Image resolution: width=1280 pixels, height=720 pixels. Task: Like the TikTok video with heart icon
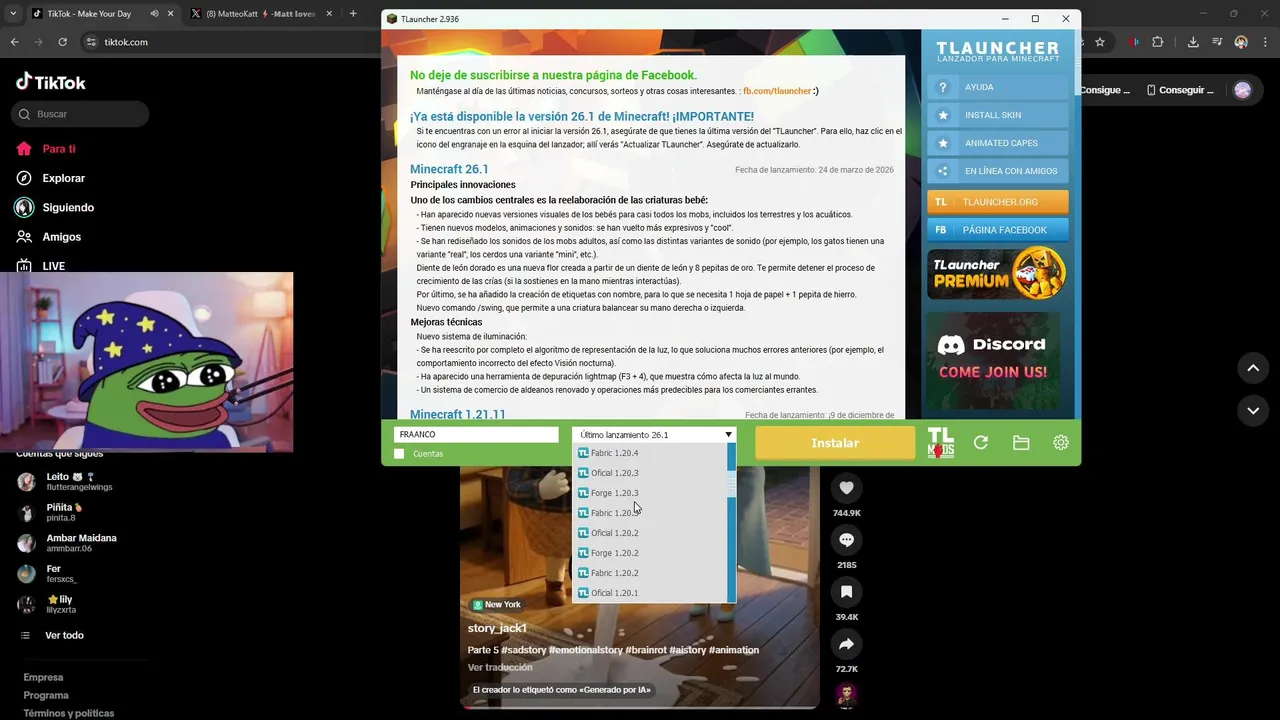pyautogui.click(x=846, y=488)
